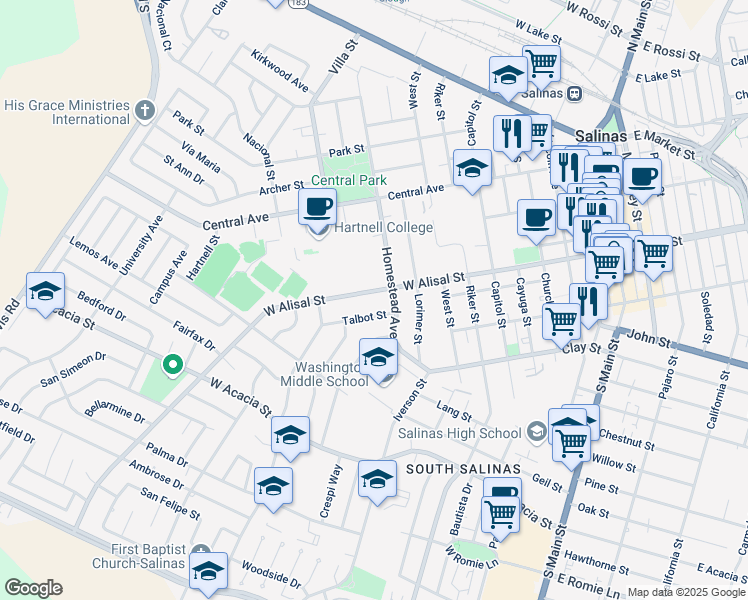Screen dimensions: 748x600
Task: Click the Salinas train station icon
Action: [x=574, y=93]
